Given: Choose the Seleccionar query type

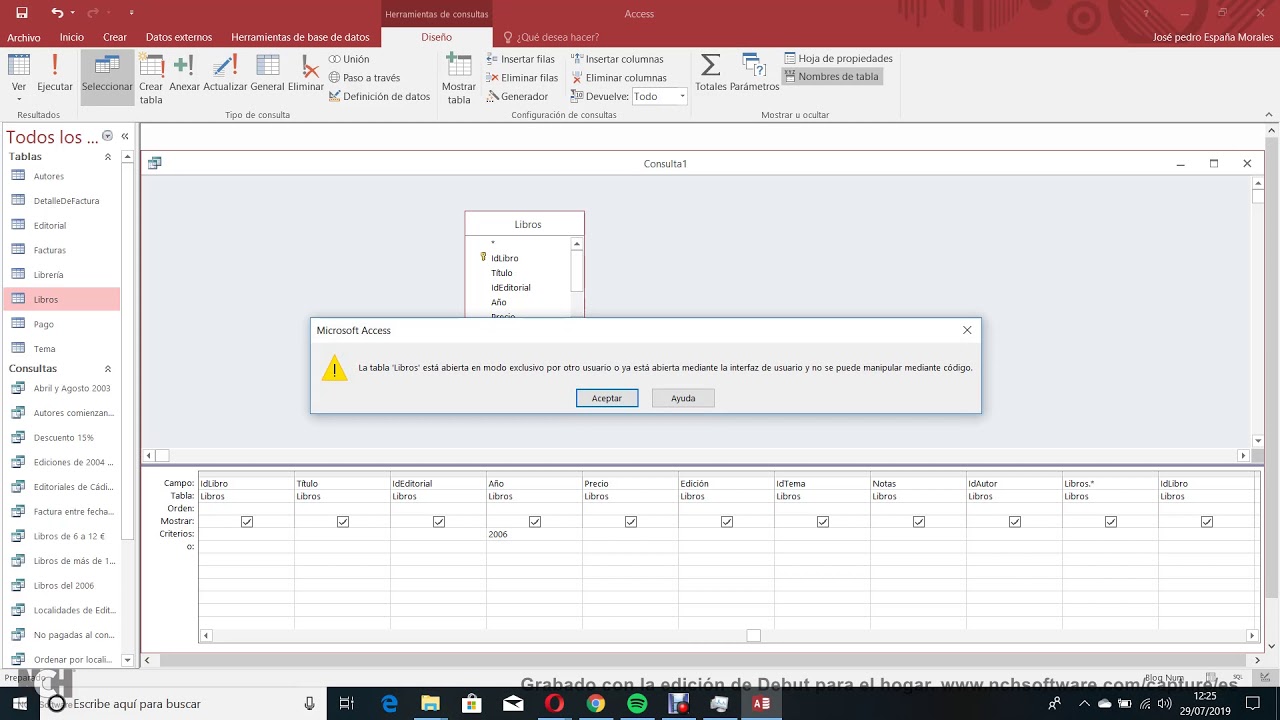Looking at the screenshot, I should pyautogui.click(x=107, y=75).
